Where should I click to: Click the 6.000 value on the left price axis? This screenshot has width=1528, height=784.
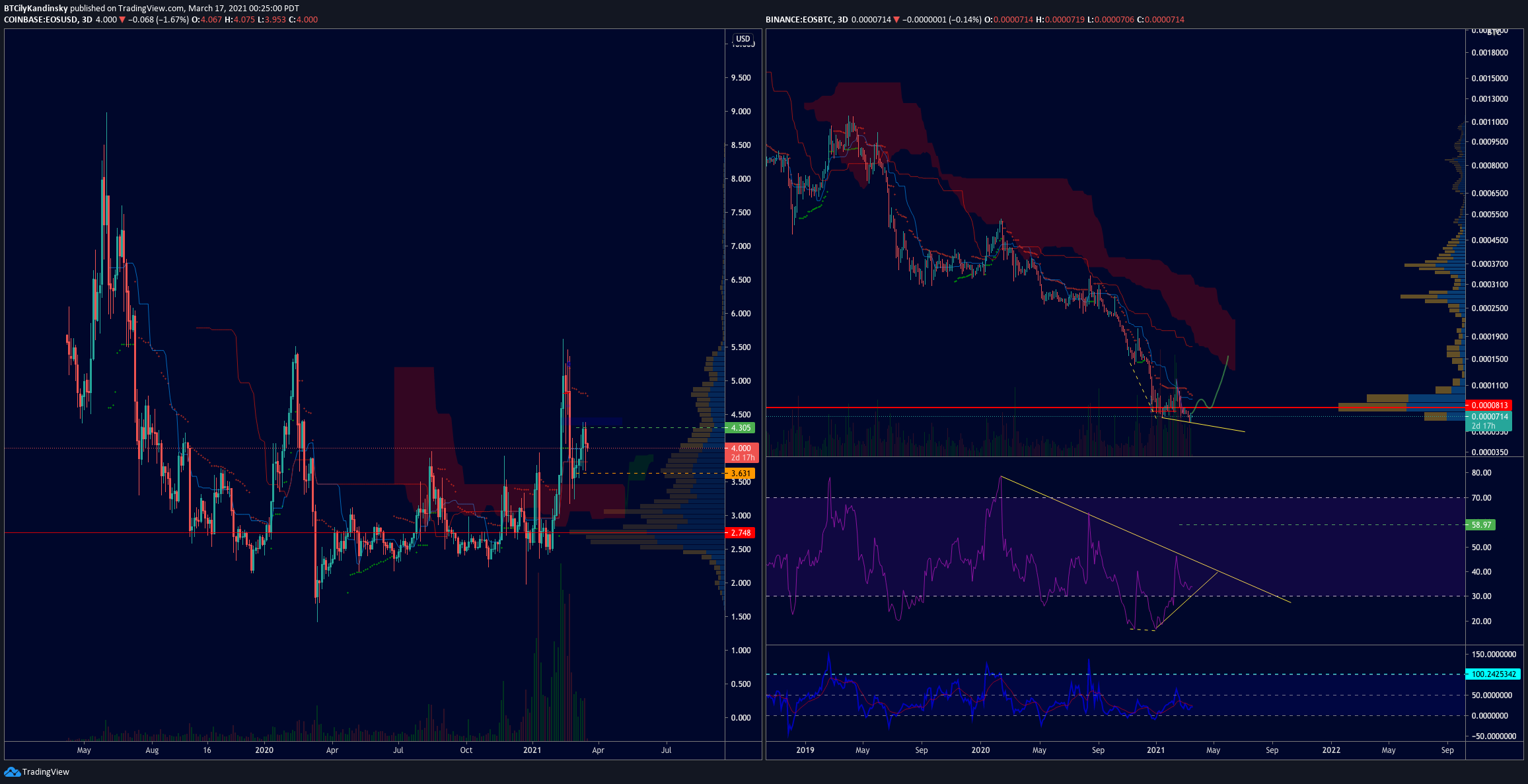click(x=741, y=314)
